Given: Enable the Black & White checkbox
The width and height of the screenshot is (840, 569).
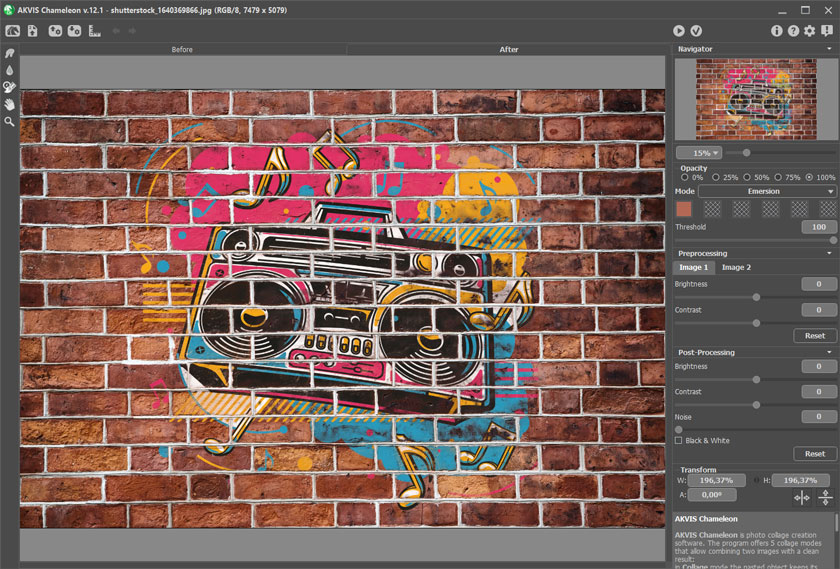Looking at the screenshot, I should 679,440.
